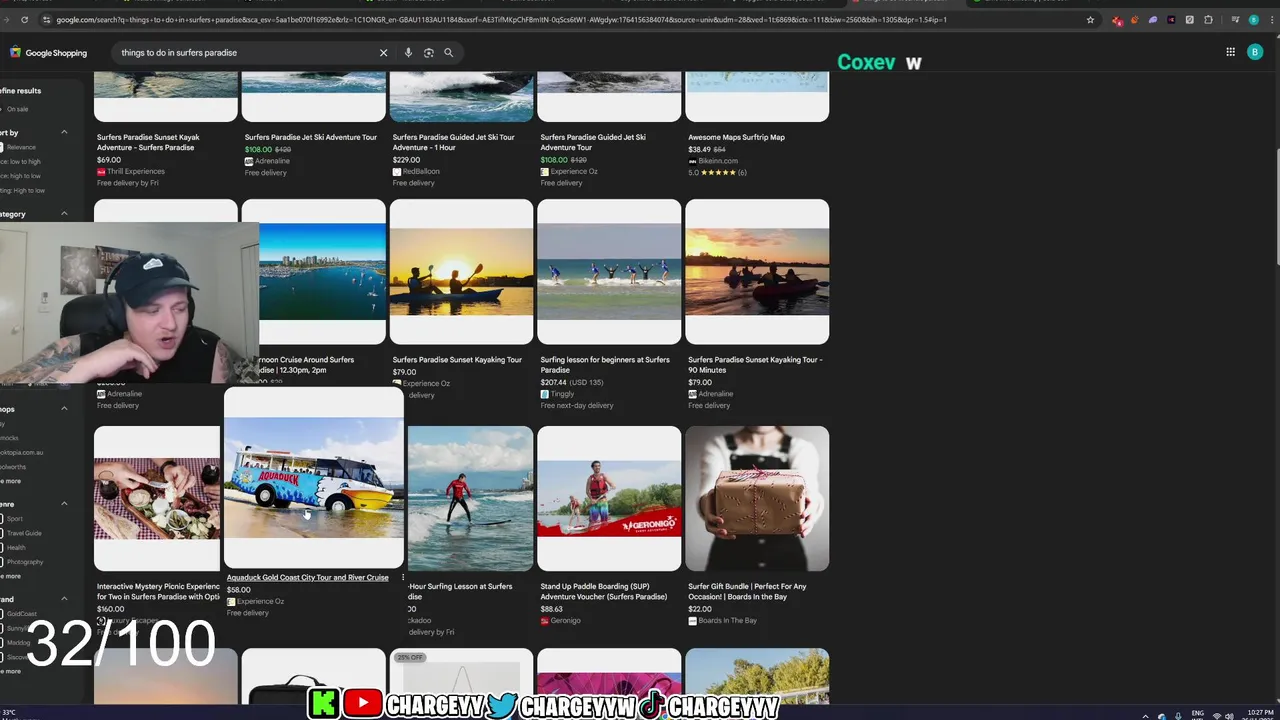Image resolution: width=1280 pixels, height=720 pixels.
Task: Click the sunset kayaking pair thumbnail
Action: (x=461, y=271)
